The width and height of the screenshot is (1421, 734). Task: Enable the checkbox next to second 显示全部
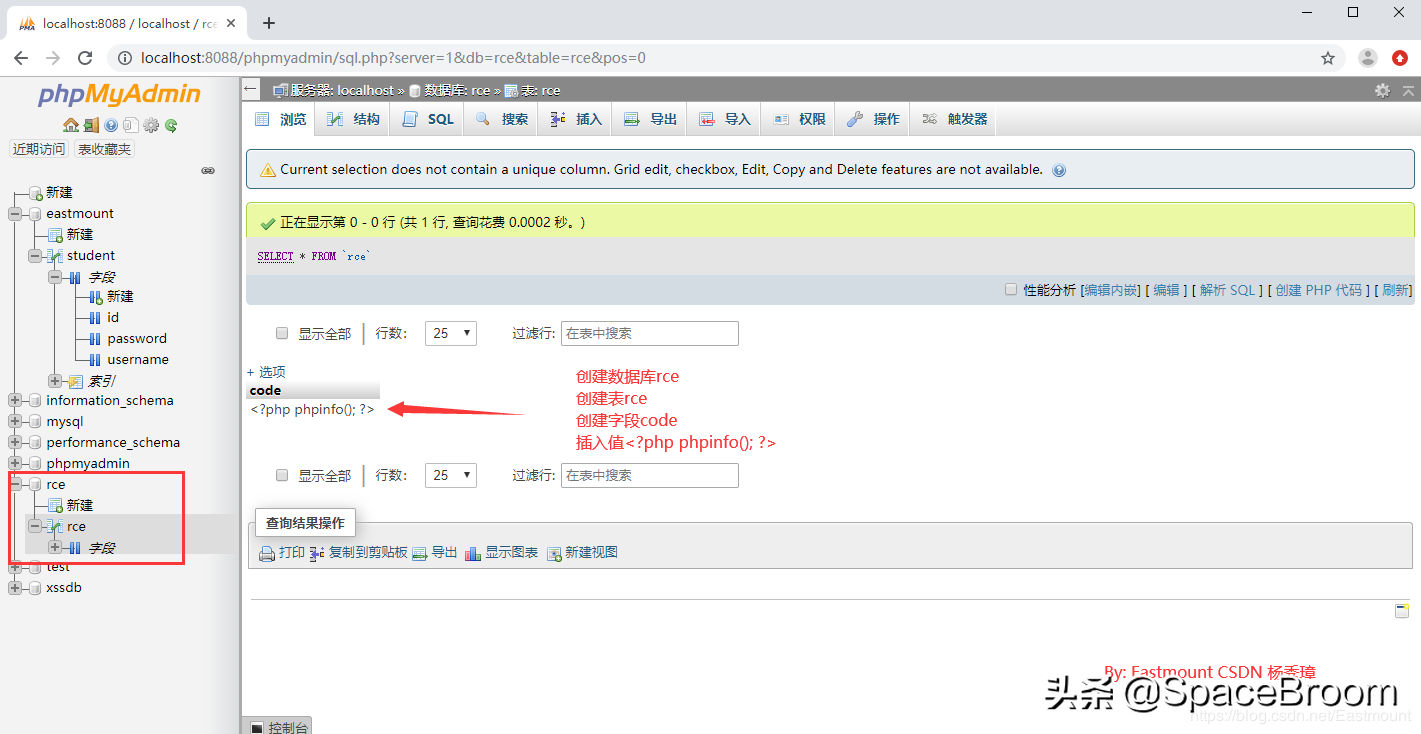coord(282,475)
